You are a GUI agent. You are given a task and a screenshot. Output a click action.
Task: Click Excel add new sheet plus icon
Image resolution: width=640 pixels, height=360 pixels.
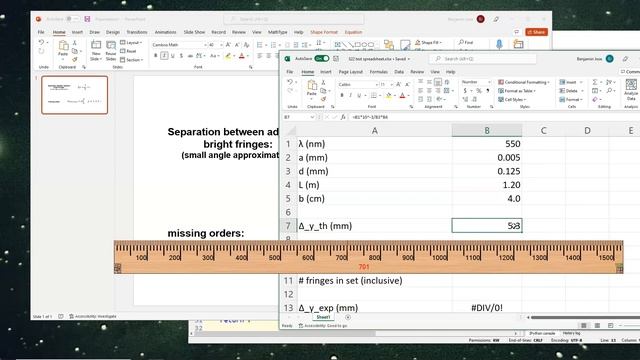[x=348, y=317]
